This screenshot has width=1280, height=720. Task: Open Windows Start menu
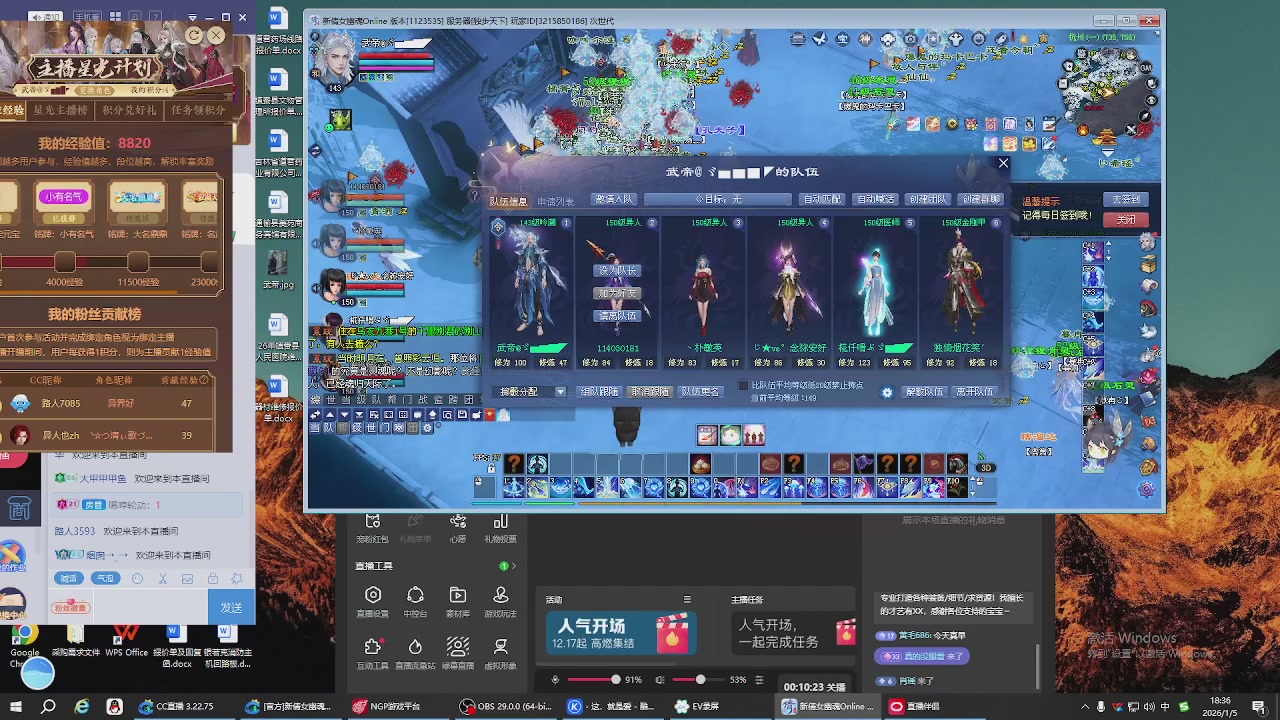pyautogui.click(x=16, y=706)
